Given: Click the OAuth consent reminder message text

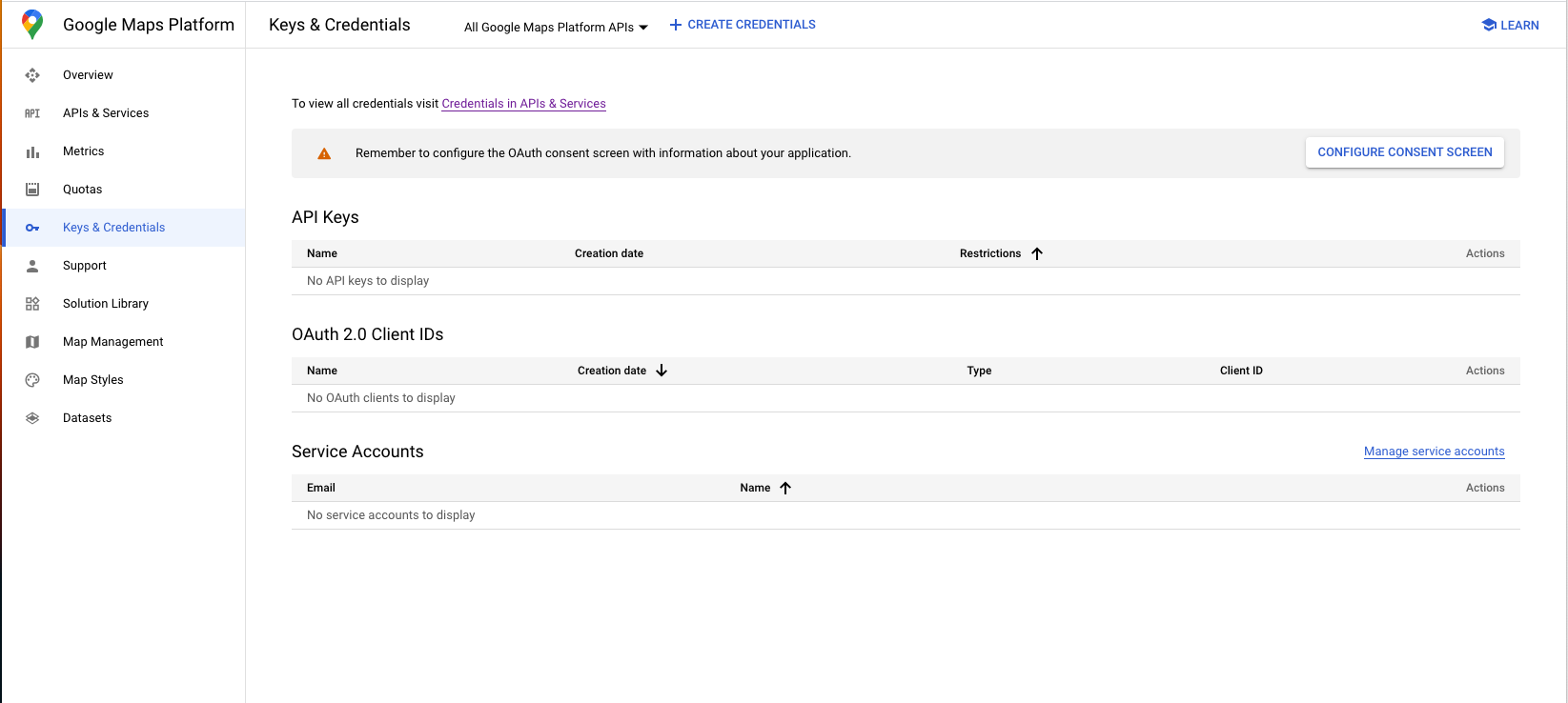Looking at the screenshot, I should pyautogui.click(x=603, y=153).
